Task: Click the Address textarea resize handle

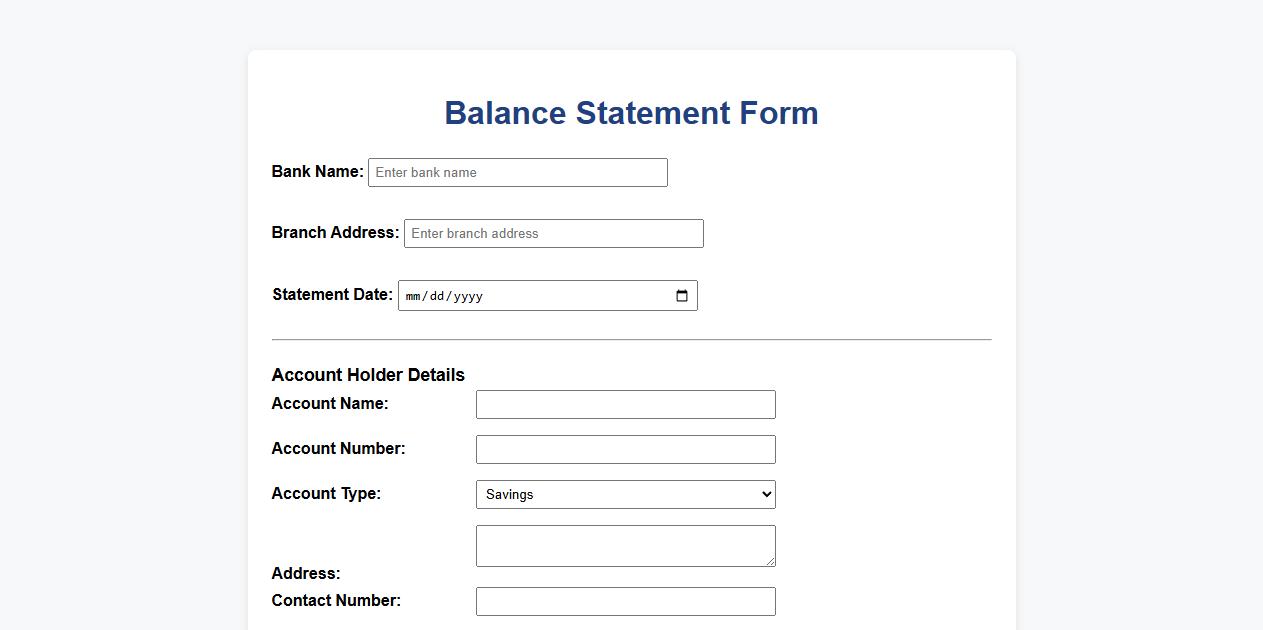Action: pyautogui.click(x=771, y=562)
